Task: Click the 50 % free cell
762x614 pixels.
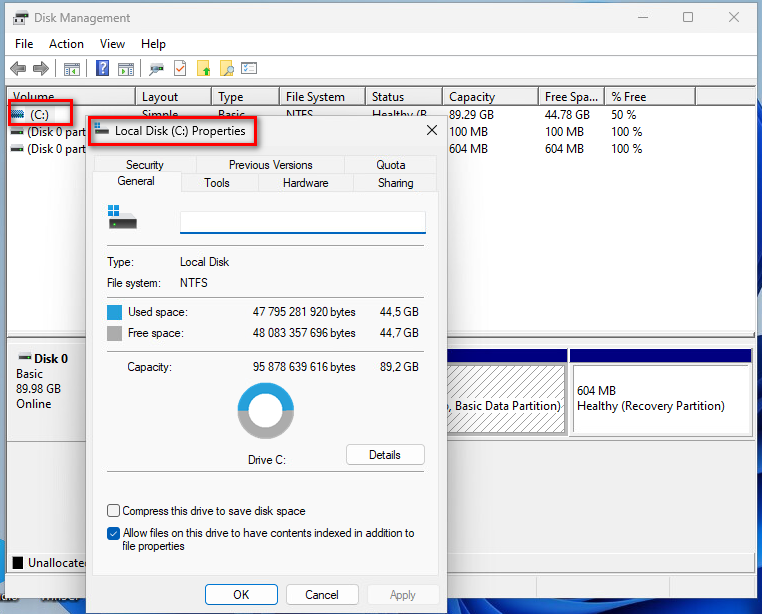Action: coord(623,115)
